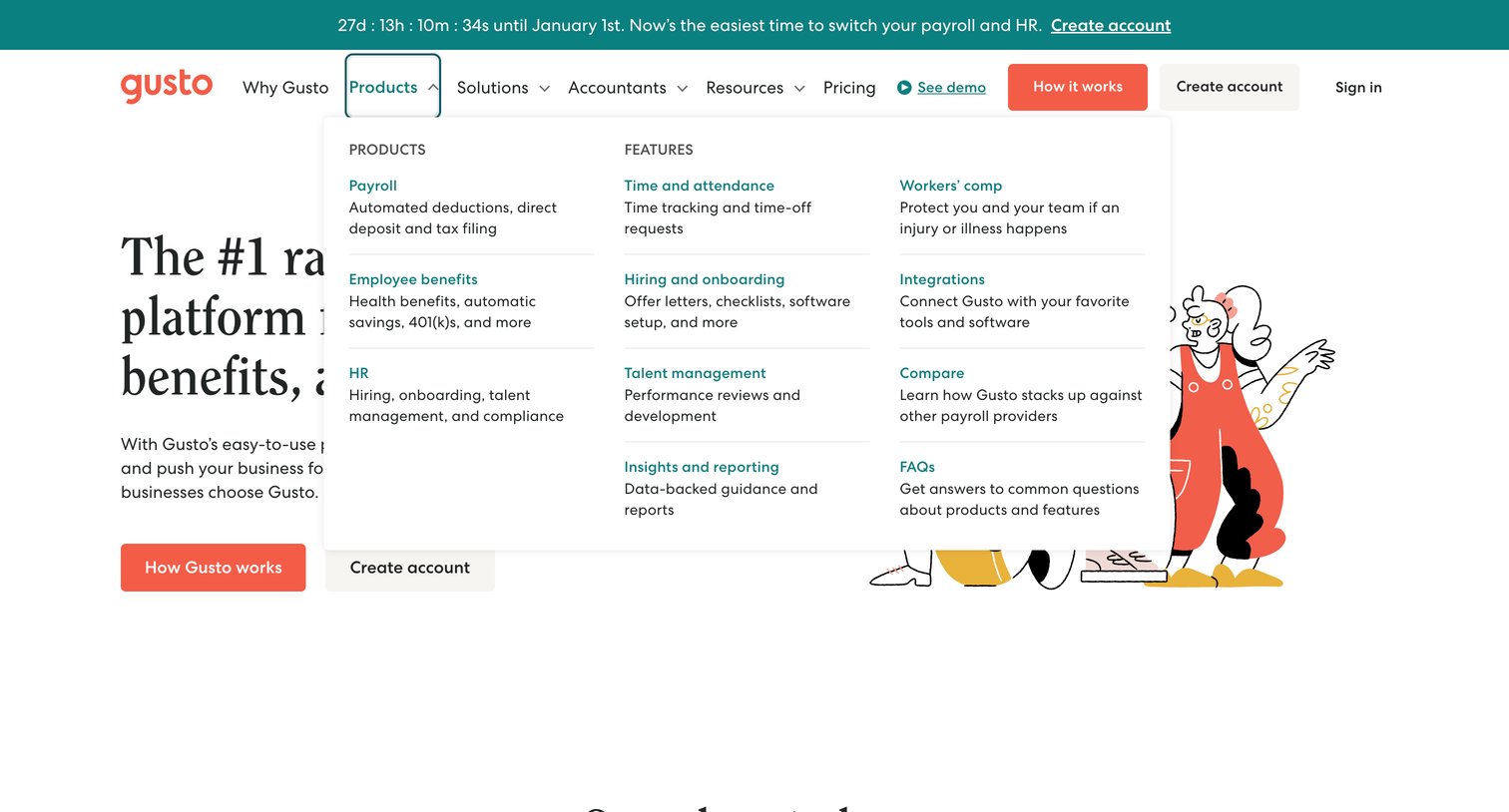
Task: Open the Accountants nav menu
Action: click(x=617, y=88)
